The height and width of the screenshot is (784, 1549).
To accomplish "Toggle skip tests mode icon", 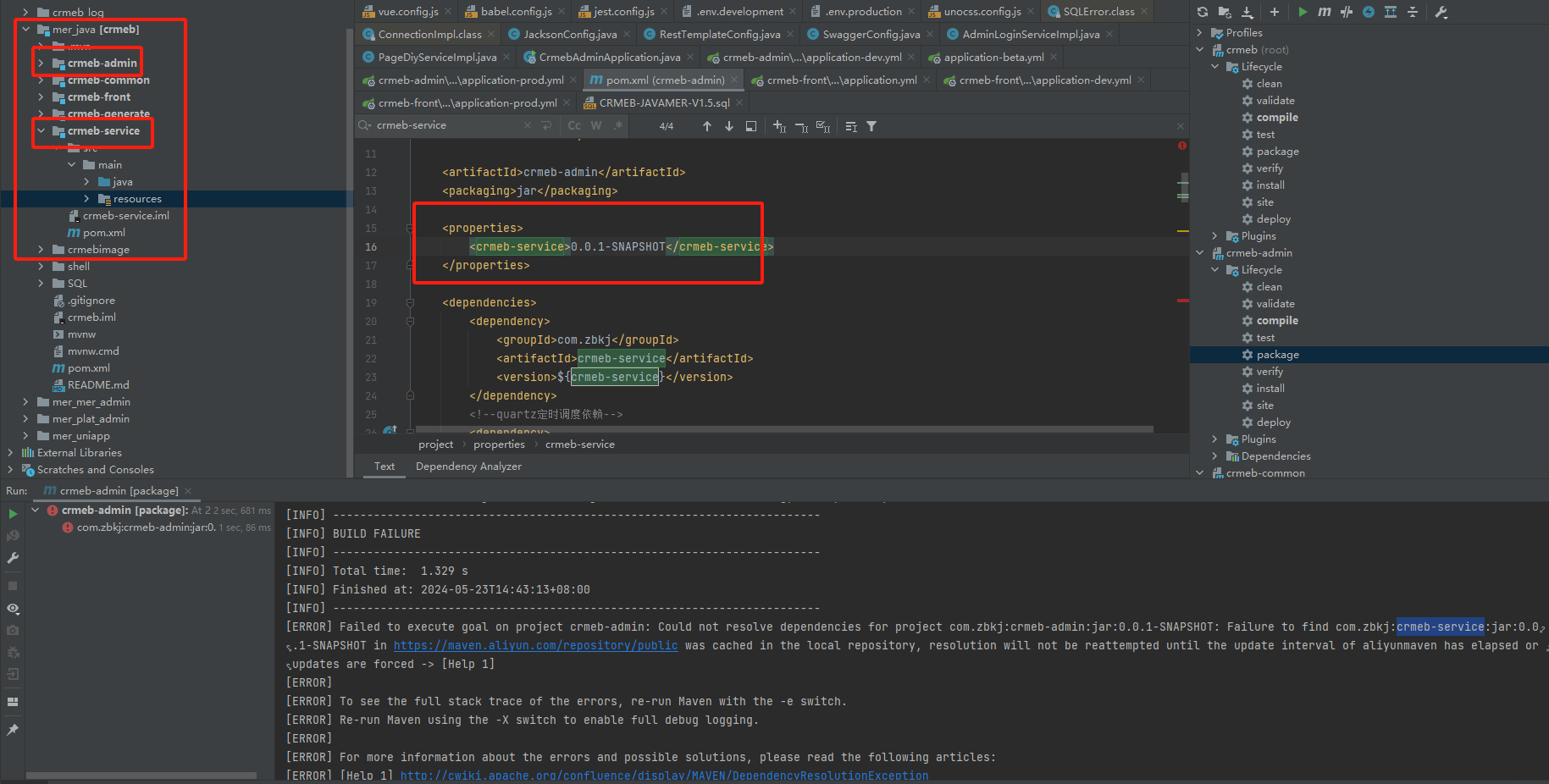I will (1369, 12).
